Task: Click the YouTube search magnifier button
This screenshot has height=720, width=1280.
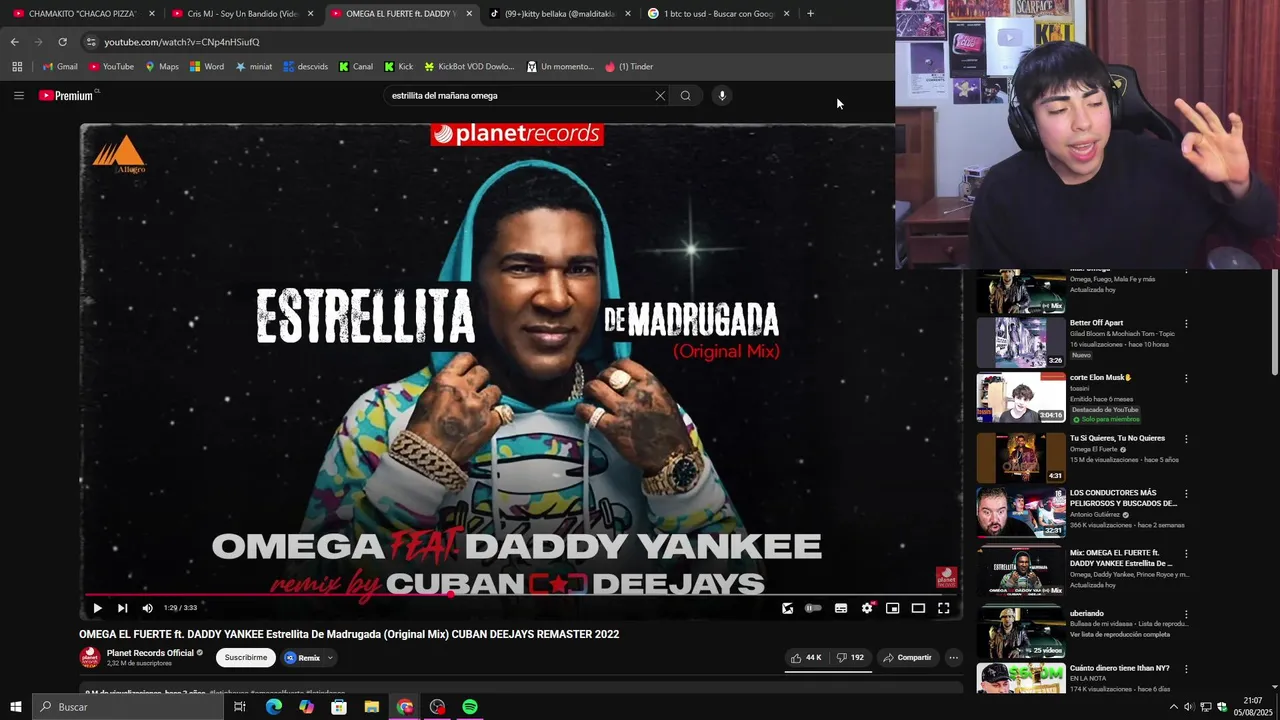Action: click(x=685, y=96)
